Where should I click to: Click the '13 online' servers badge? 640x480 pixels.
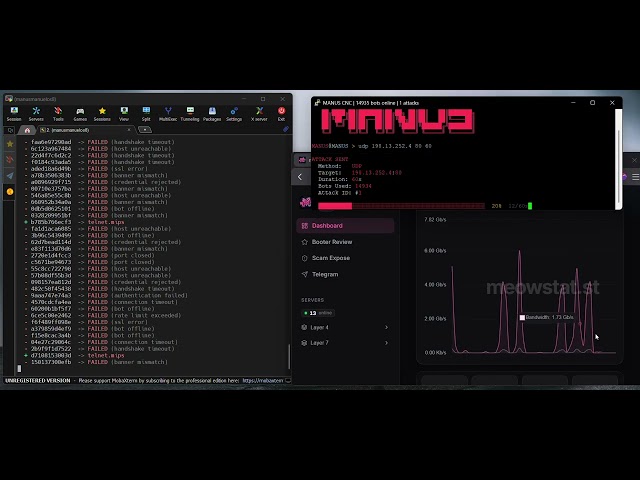(x=318, y=313)
